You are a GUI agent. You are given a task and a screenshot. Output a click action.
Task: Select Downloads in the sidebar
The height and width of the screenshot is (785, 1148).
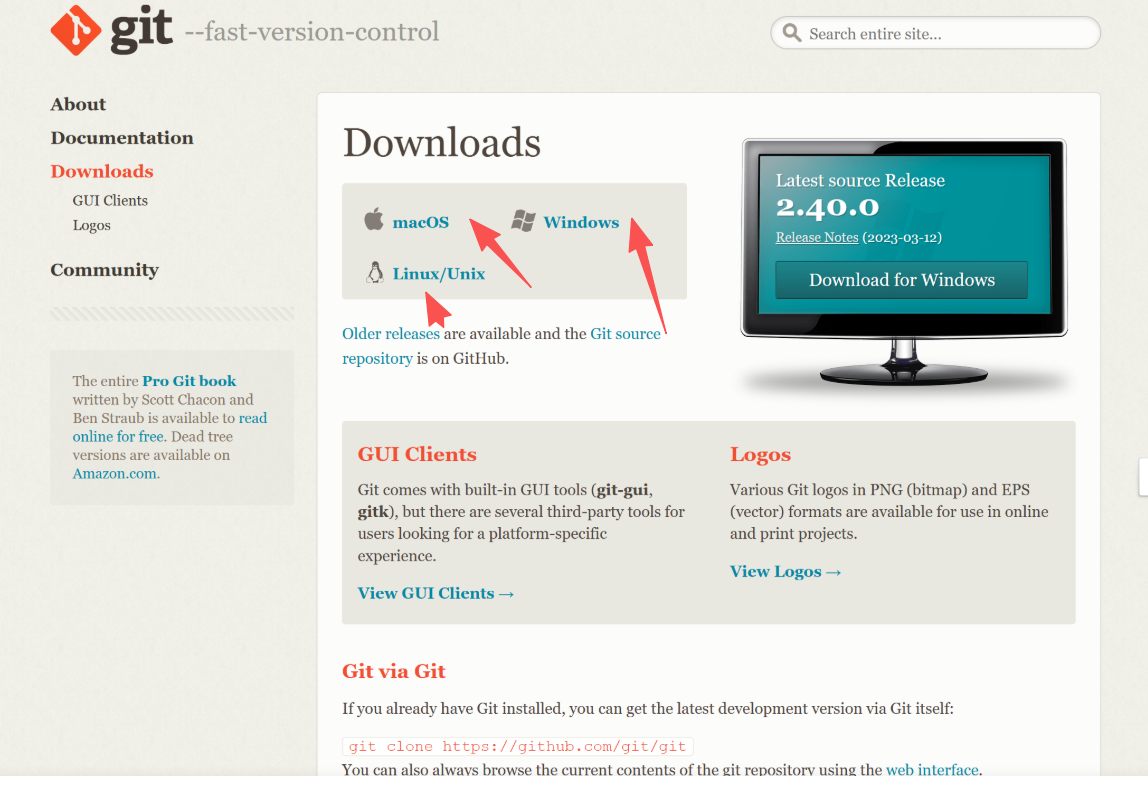102,171
